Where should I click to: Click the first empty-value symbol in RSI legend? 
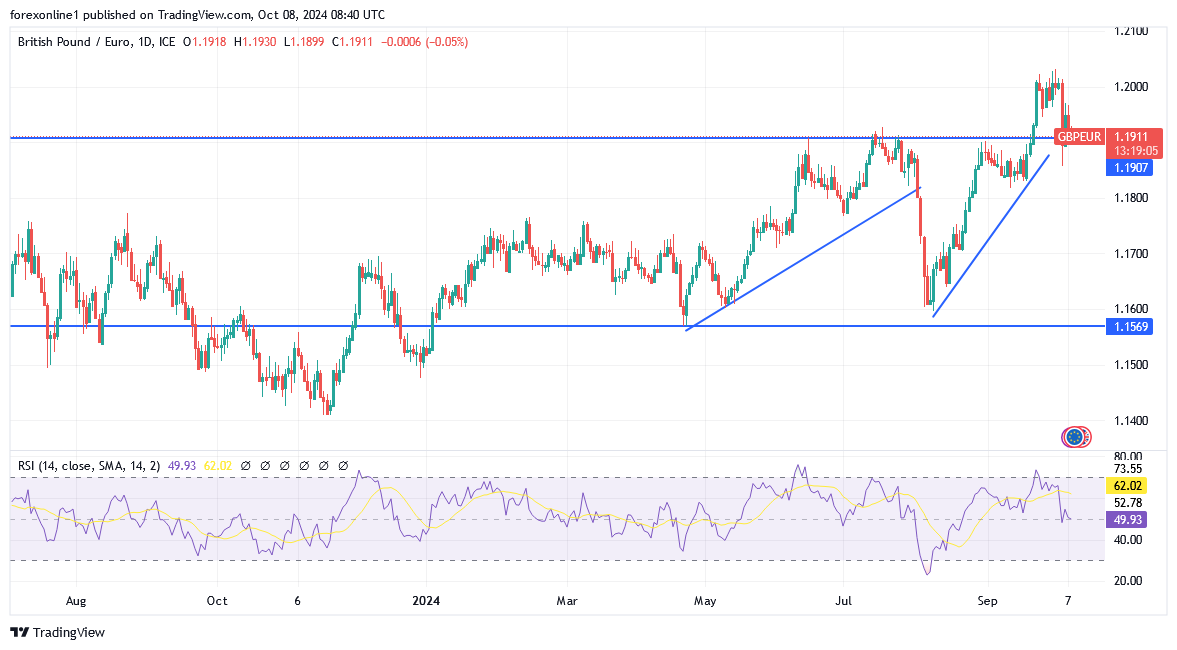tap(246, 466)
